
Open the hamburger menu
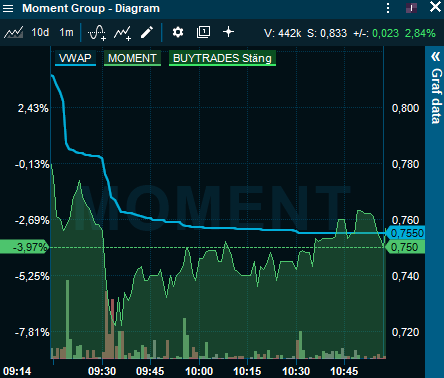(x=8, y=8)
